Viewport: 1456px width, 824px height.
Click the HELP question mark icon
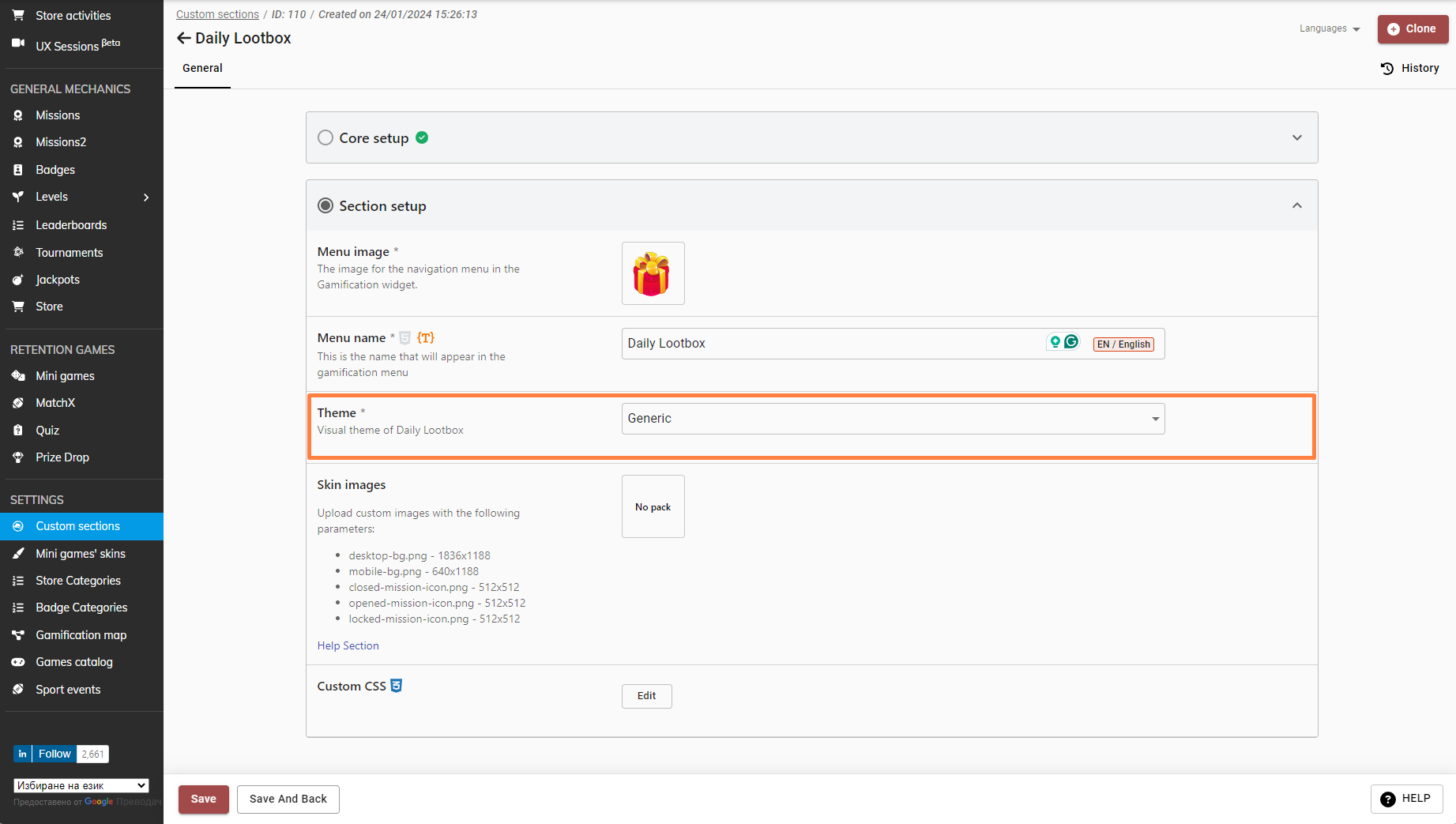(1387, 799)
